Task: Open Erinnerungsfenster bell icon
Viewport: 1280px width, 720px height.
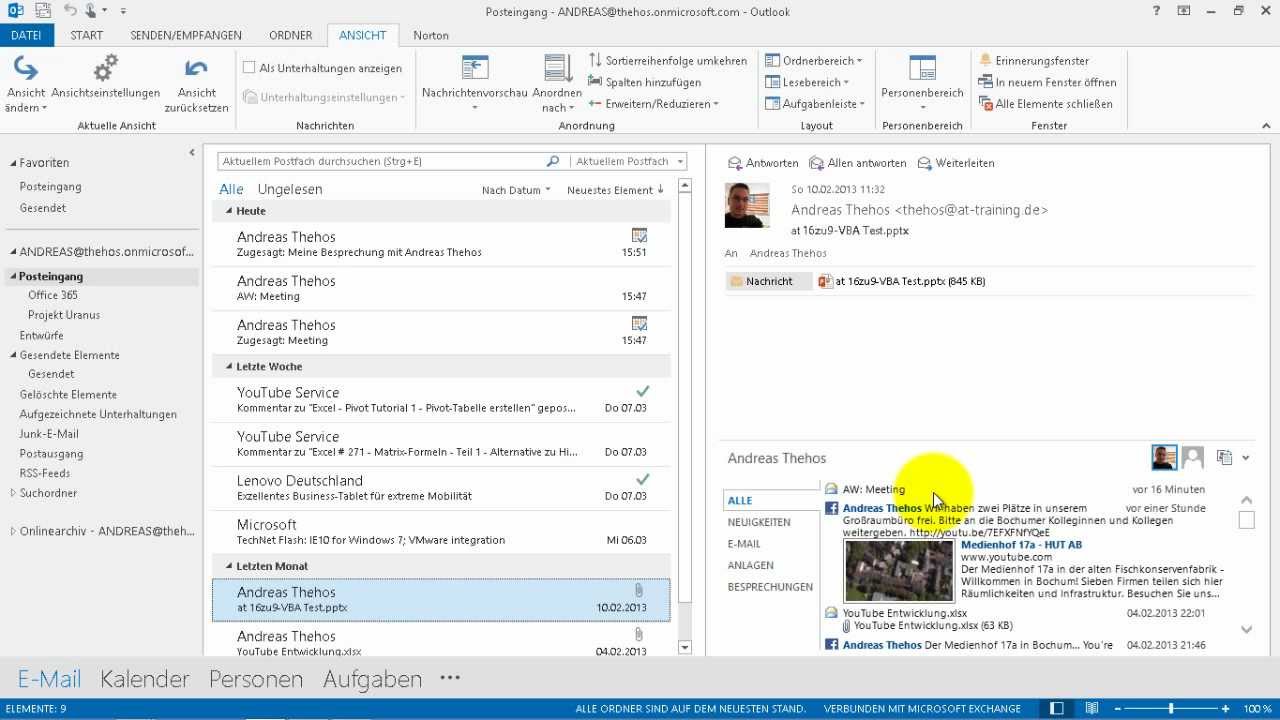Action: [x=986, y=61]
